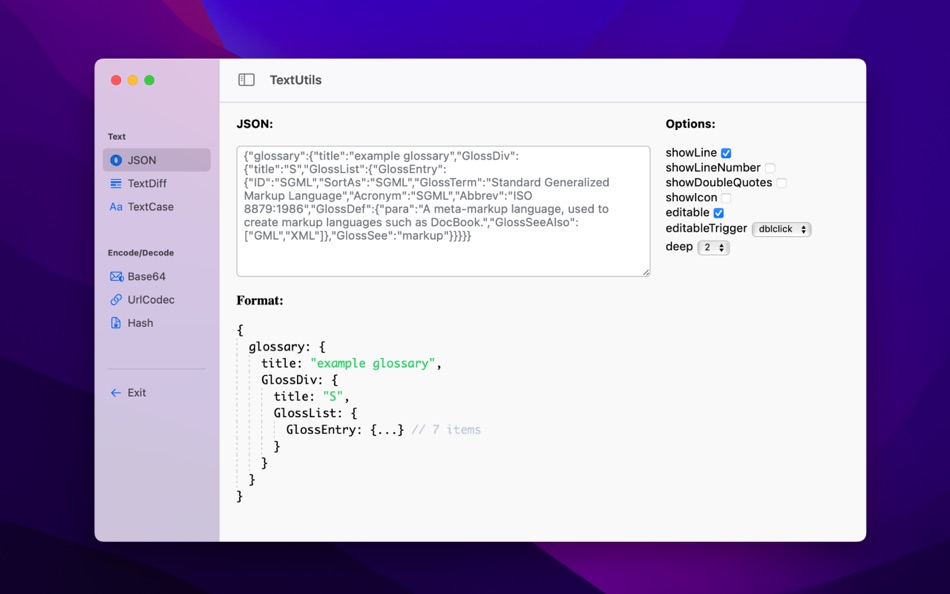The image size is (950, 594).
Task: Click the Exit arrow icon
Action: (114, 392)
